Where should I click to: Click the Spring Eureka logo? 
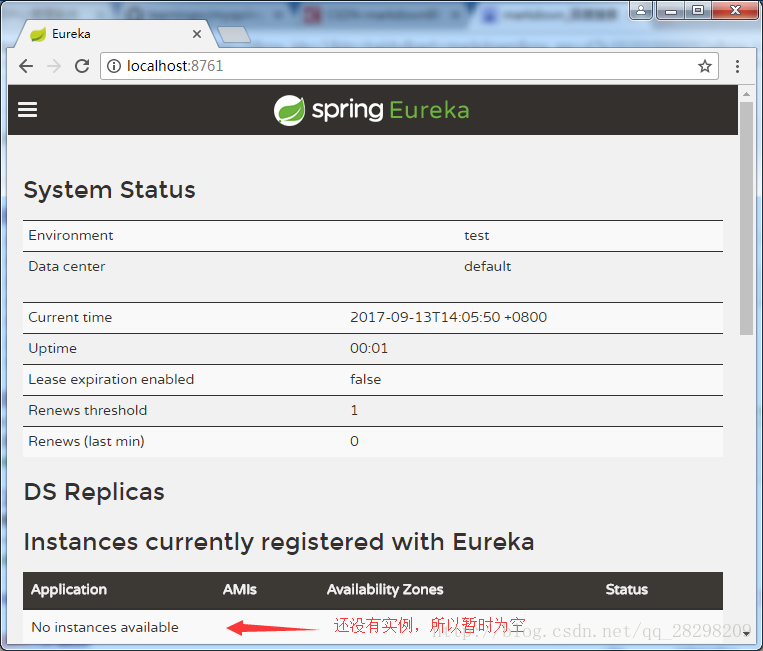coord(372,110)
